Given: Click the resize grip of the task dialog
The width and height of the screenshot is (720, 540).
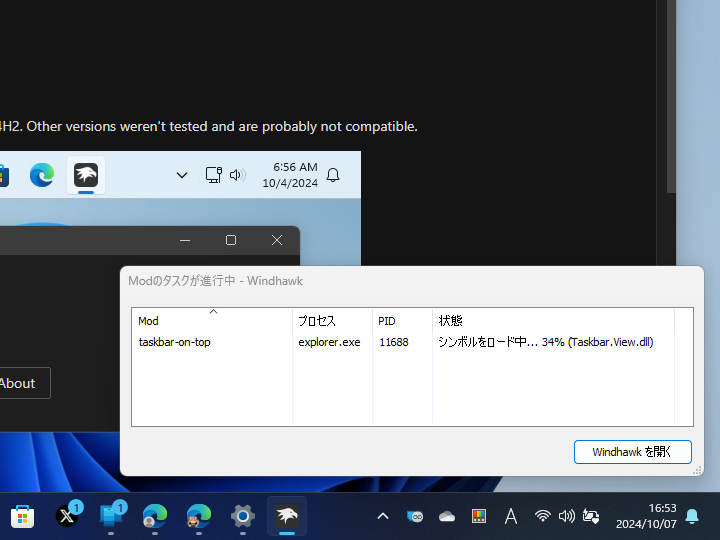Looking at the screenshot, I should [697, 470].
